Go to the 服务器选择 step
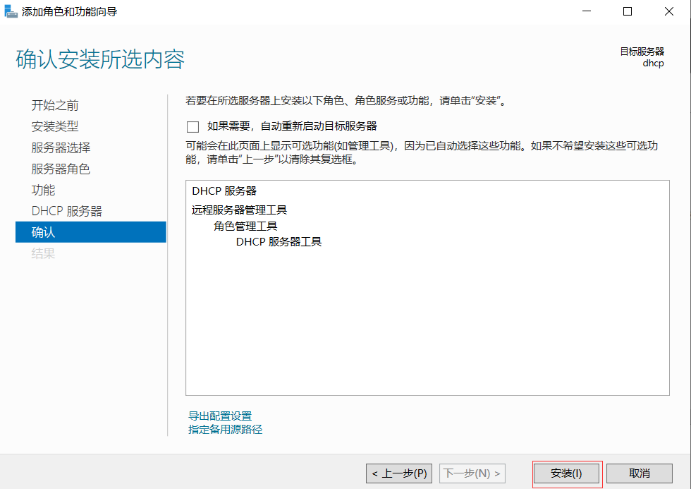The width and height of the screenshot is (691, 489). (61, 148)
